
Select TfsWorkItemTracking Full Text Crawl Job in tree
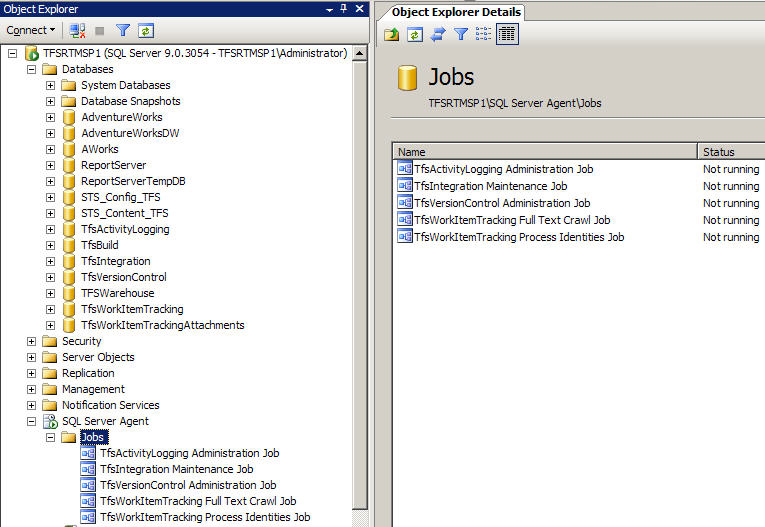point(198,501)
